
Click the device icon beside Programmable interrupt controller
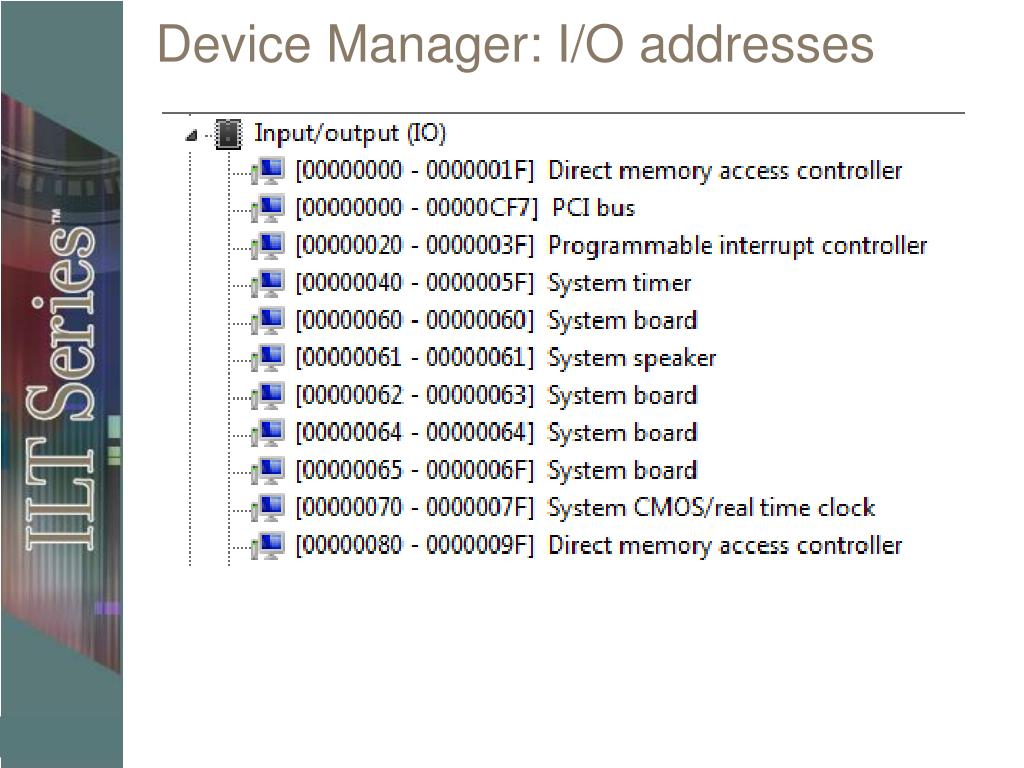(267, 246)
